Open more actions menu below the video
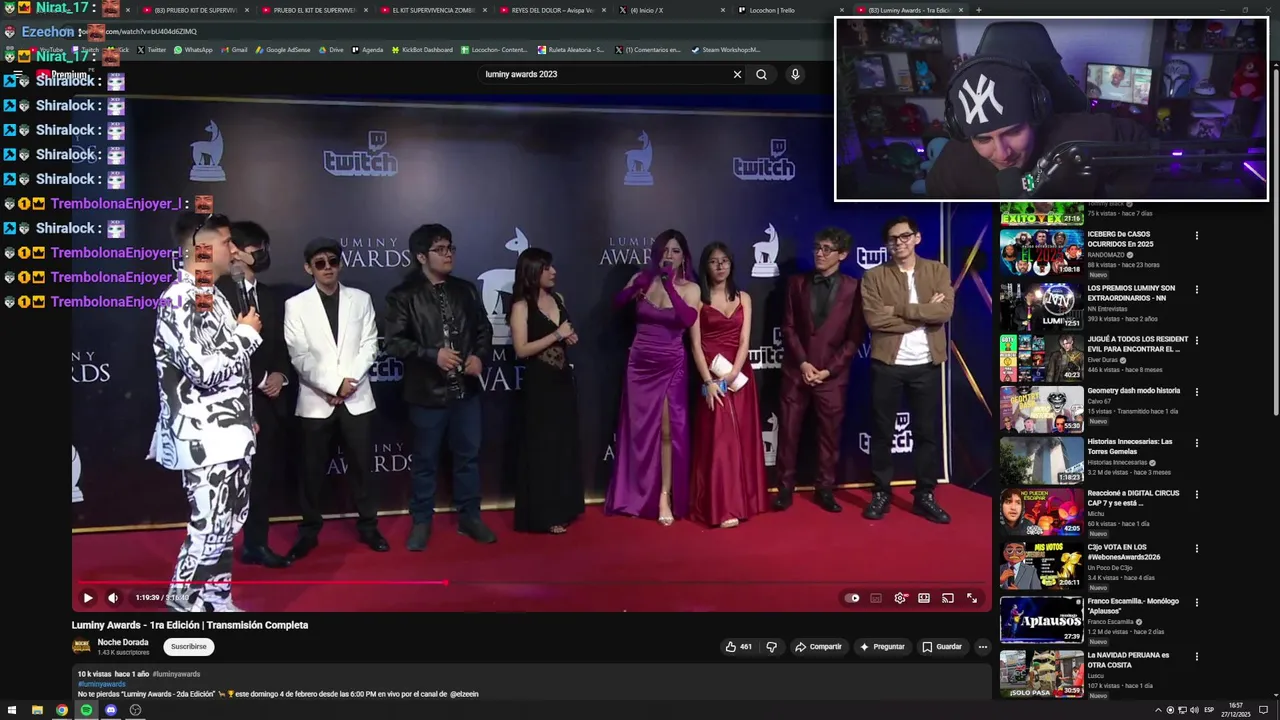Image resolution: width=1280 pixels, height=720 pixels. click(982, 647)
